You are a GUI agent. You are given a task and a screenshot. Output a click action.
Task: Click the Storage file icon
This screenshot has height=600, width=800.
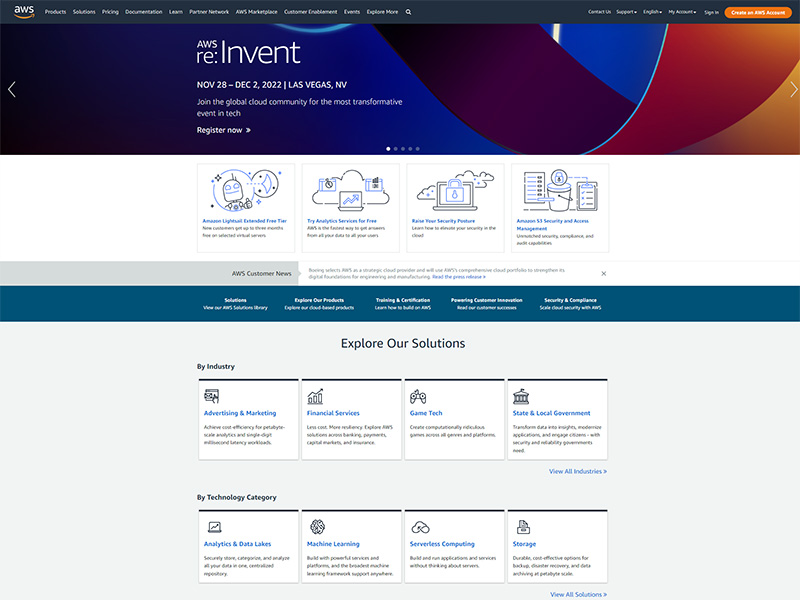521,527
